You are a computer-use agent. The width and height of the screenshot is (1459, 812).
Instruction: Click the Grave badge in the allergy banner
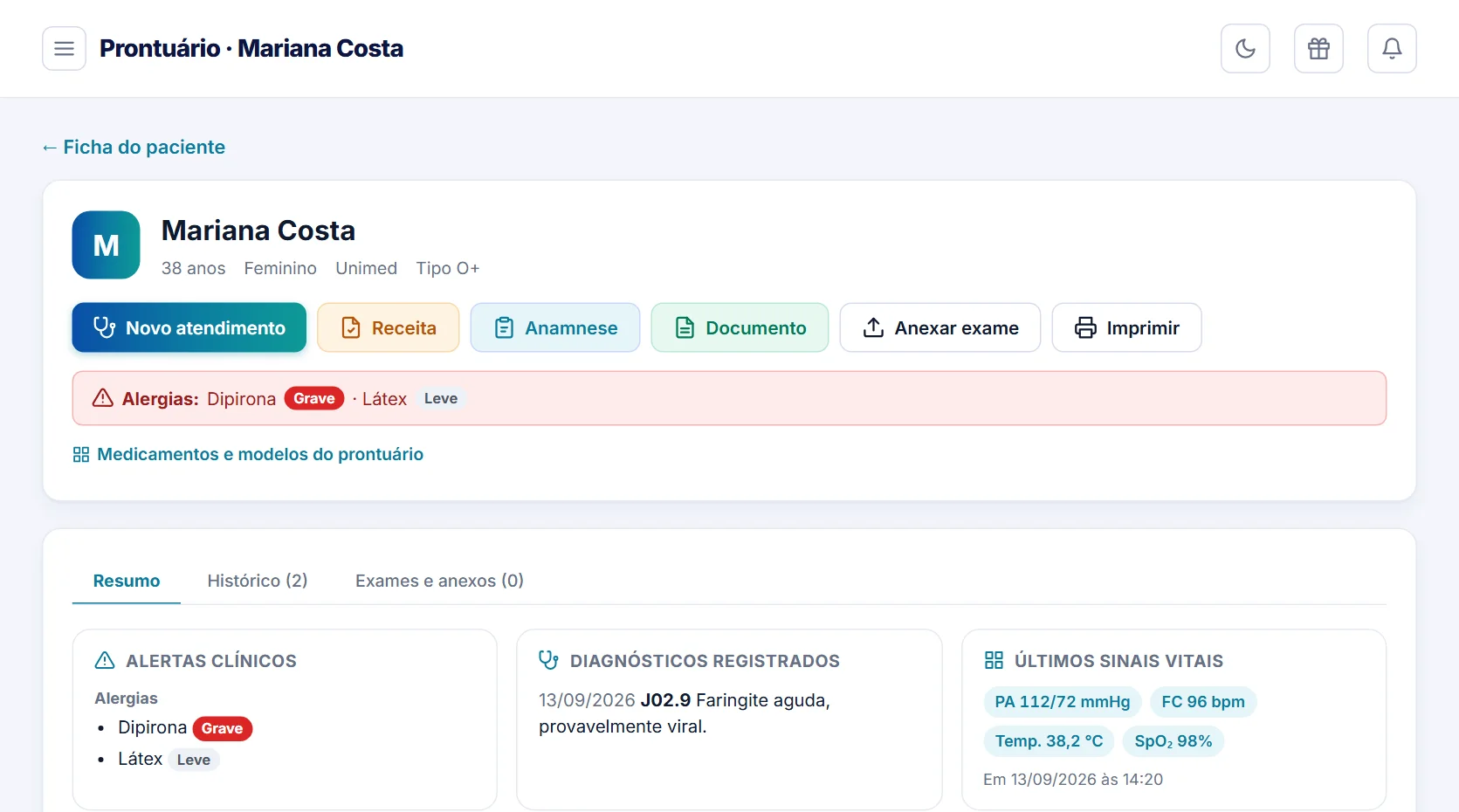[x=314, y=398]
